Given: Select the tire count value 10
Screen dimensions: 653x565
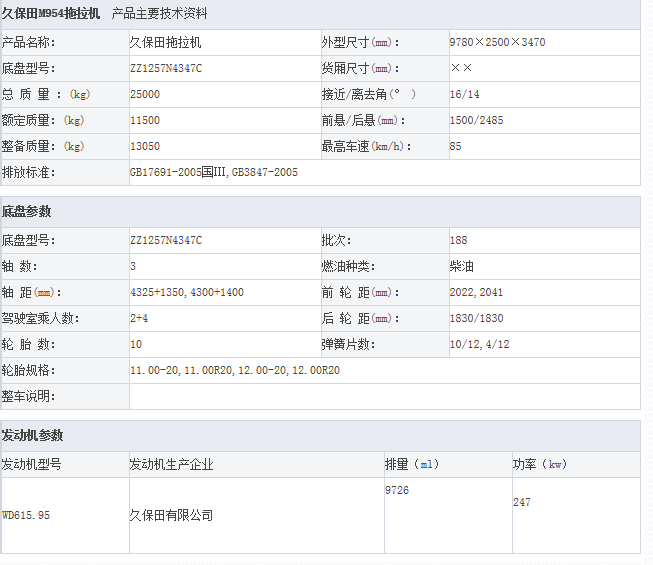Looking at the screenshot, I should 136,344.
